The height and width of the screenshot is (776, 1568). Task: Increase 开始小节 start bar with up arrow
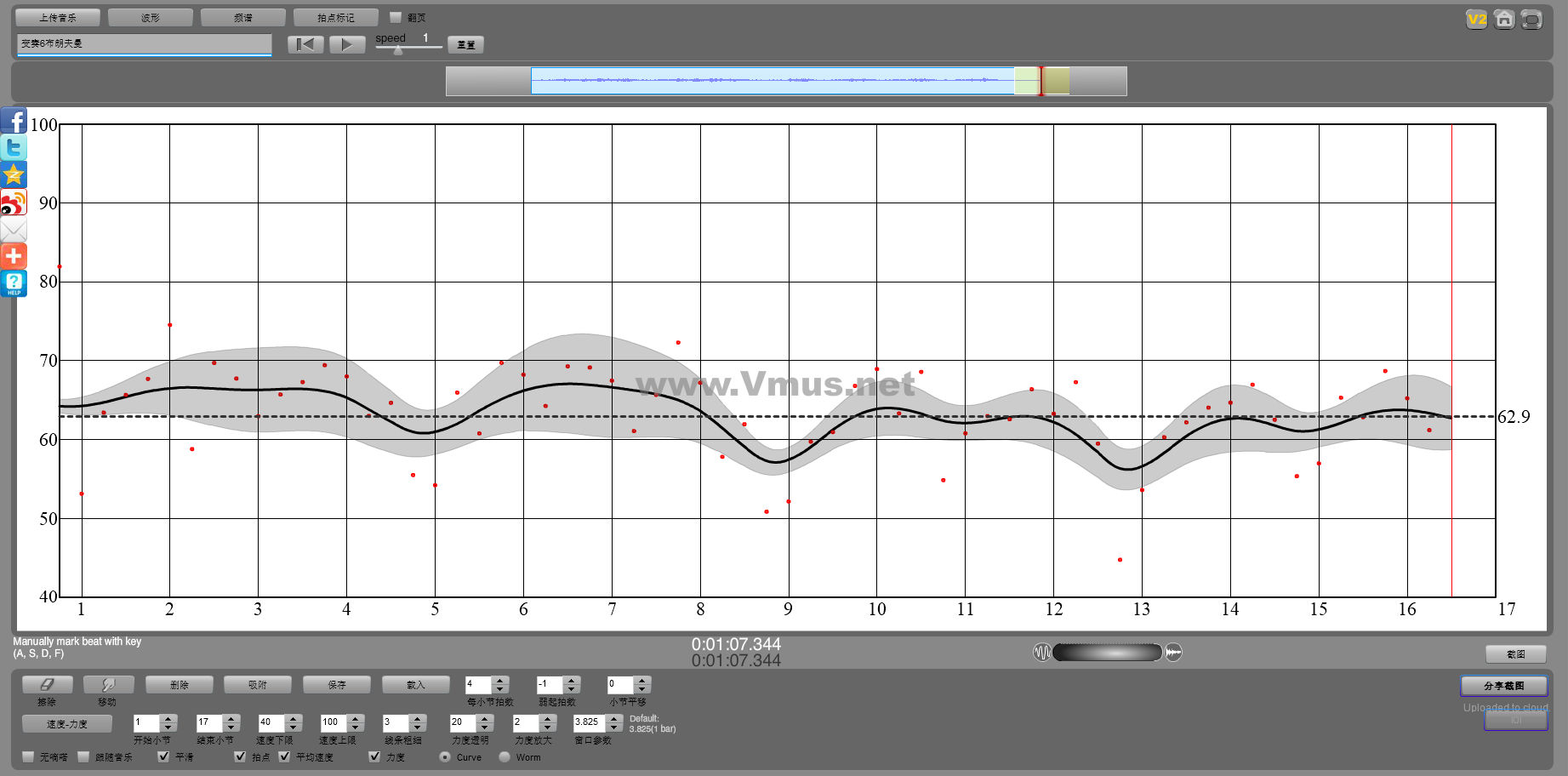coord(168,718)
